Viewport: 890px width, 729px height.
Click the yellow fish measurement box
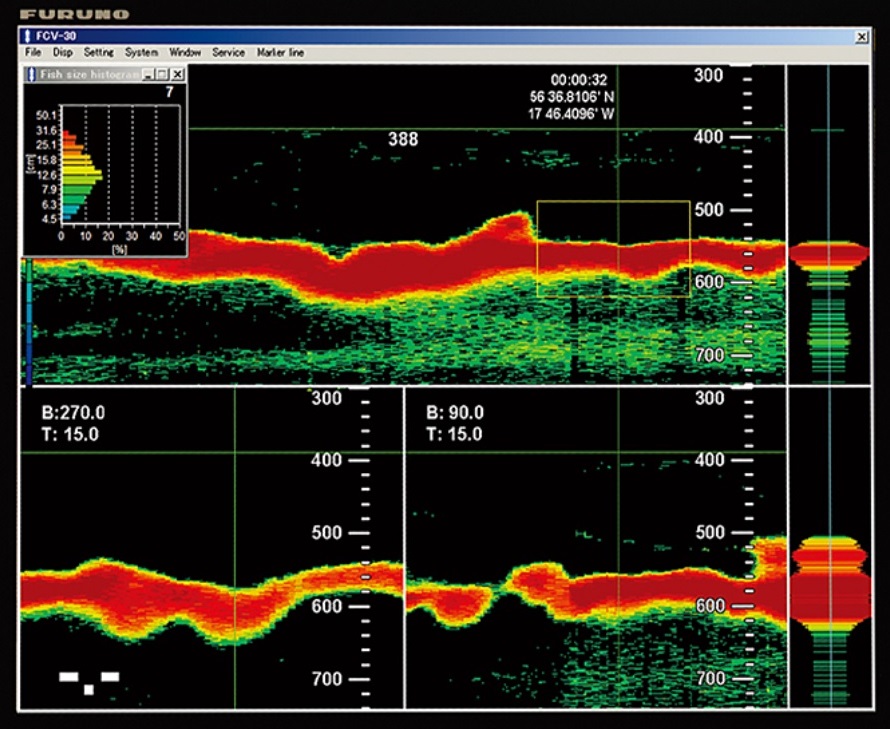point(613,248)
